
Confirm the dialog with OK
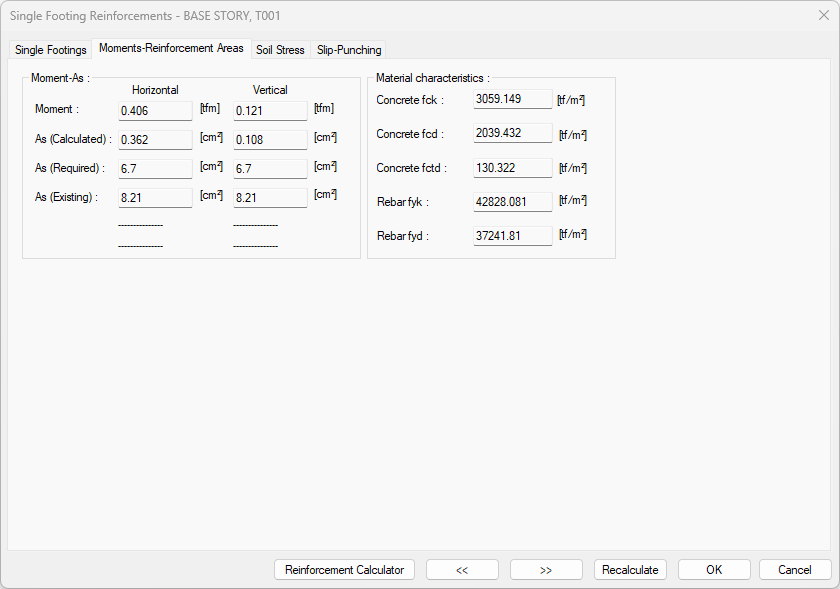pyautogui.click(x=714, y=570)
